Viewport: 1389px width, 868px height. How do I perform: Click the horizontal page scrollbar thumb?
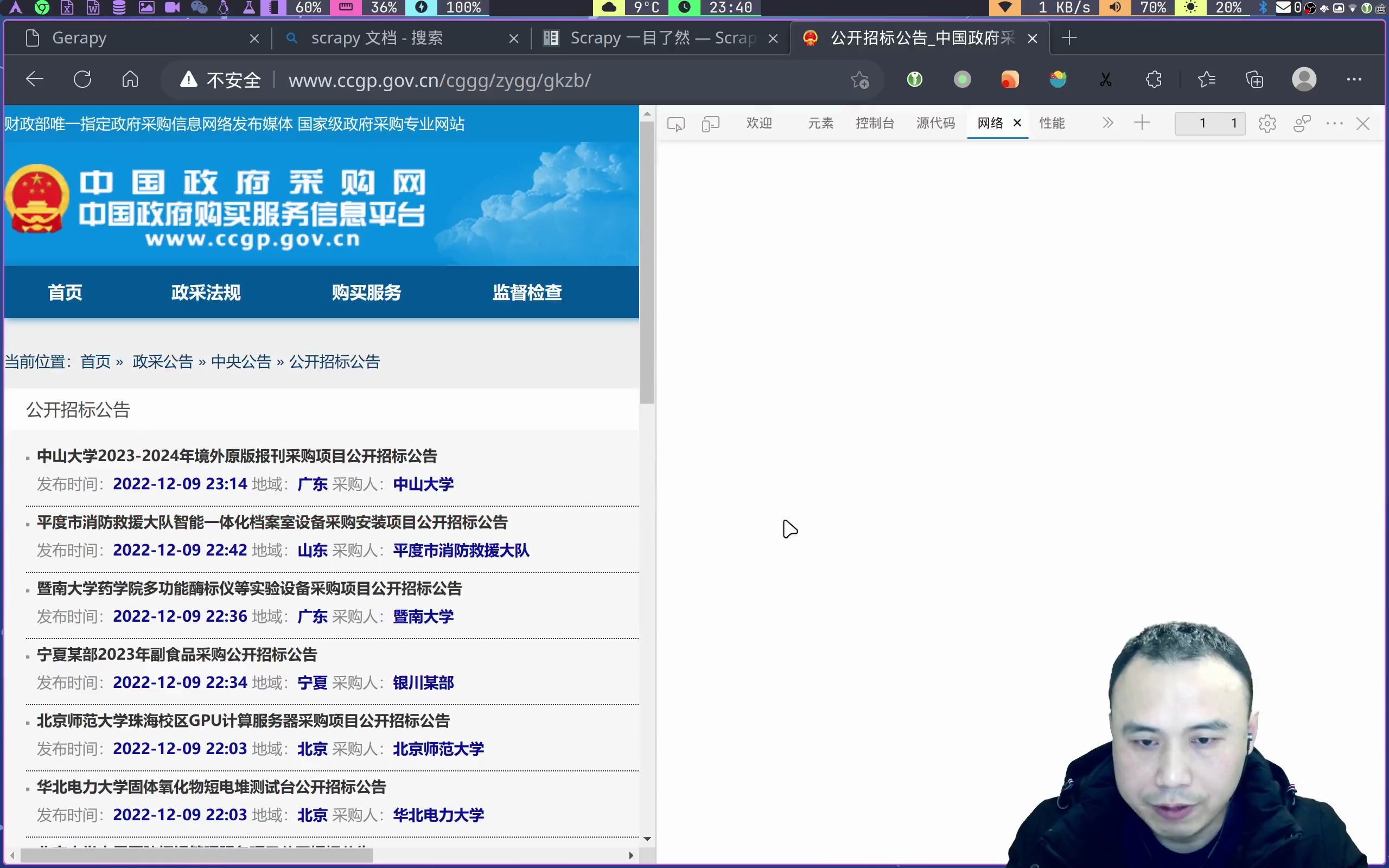click(x=197, y=856)
